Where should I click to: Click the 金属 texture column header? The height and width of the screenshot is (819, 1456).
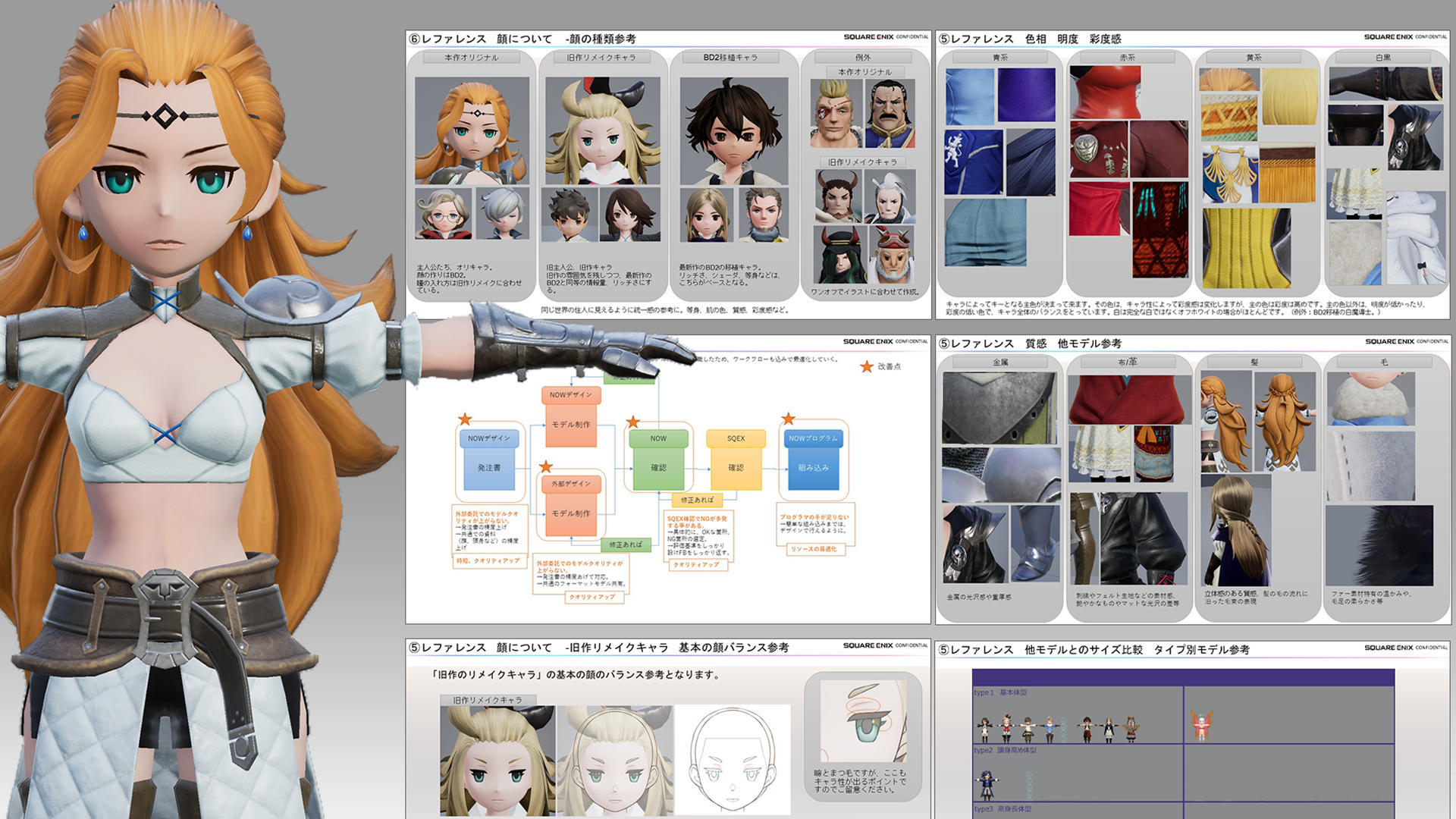click(1000, 362)
